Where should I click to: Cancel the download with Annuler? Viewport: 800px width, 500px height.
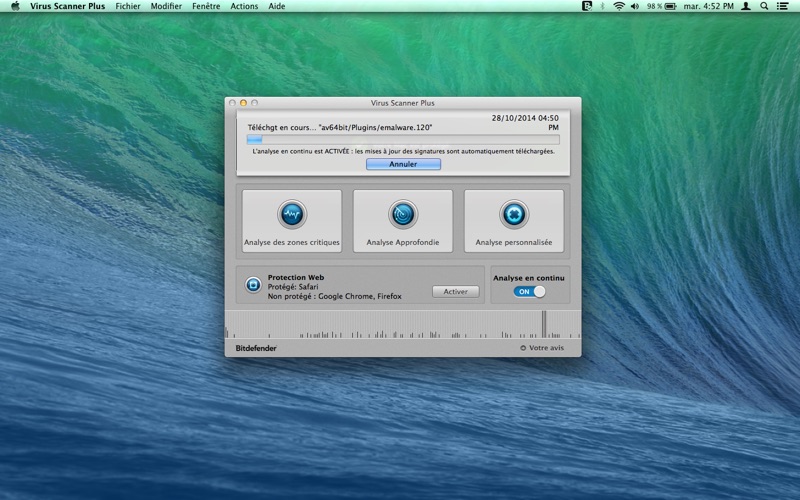tap(403, 164)
